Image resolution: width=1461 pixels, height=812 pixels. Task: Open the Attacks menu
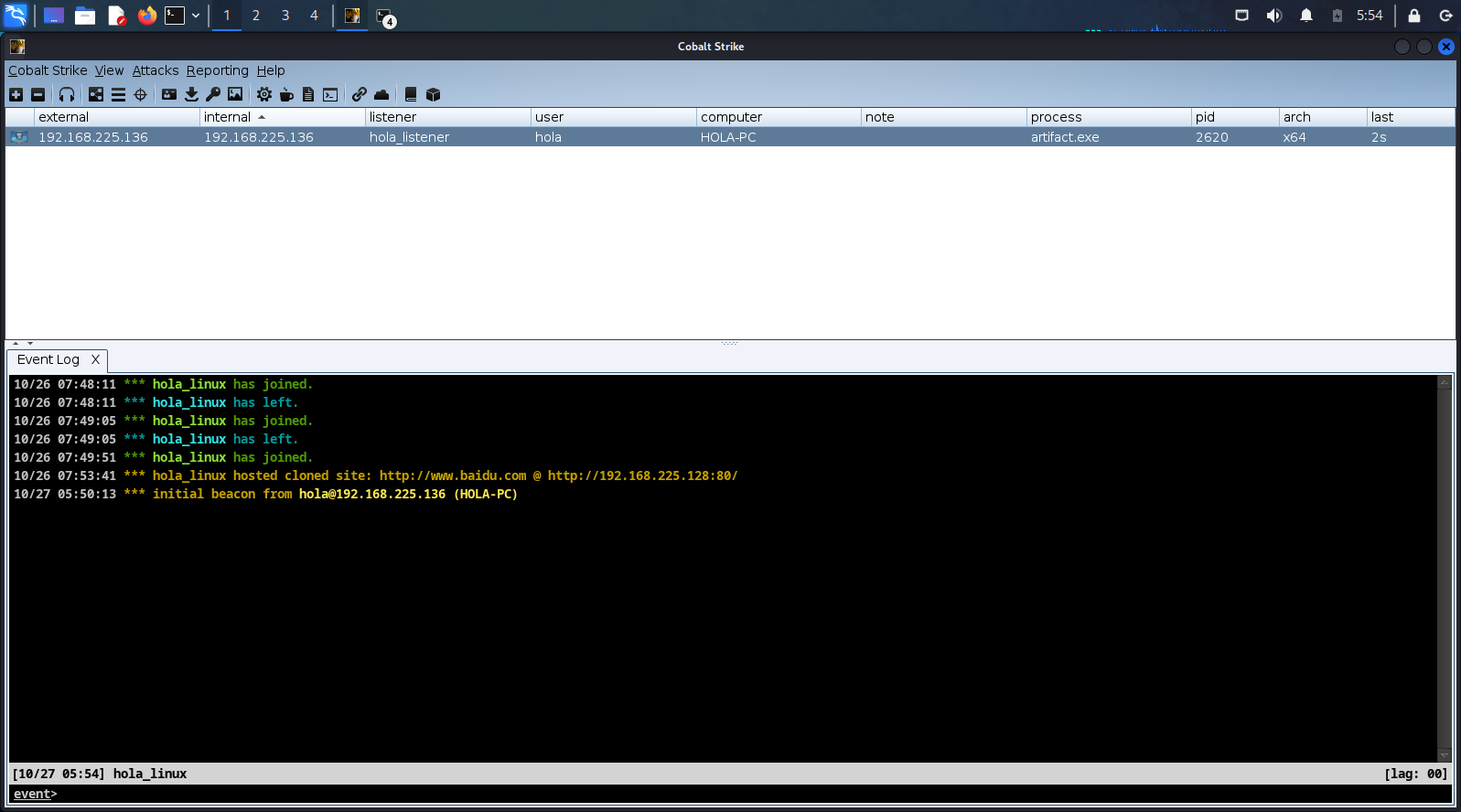point(156,70)
